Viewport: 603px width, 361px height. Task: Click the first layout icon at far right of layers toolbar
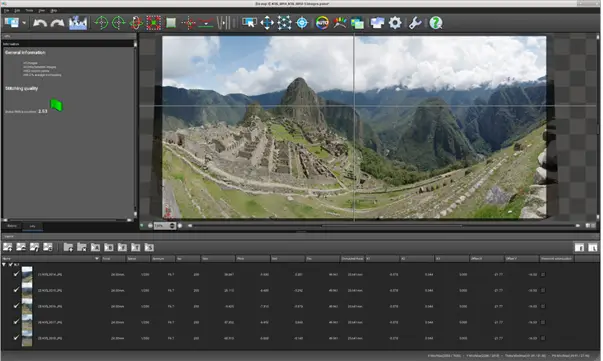tap(579, 248)
